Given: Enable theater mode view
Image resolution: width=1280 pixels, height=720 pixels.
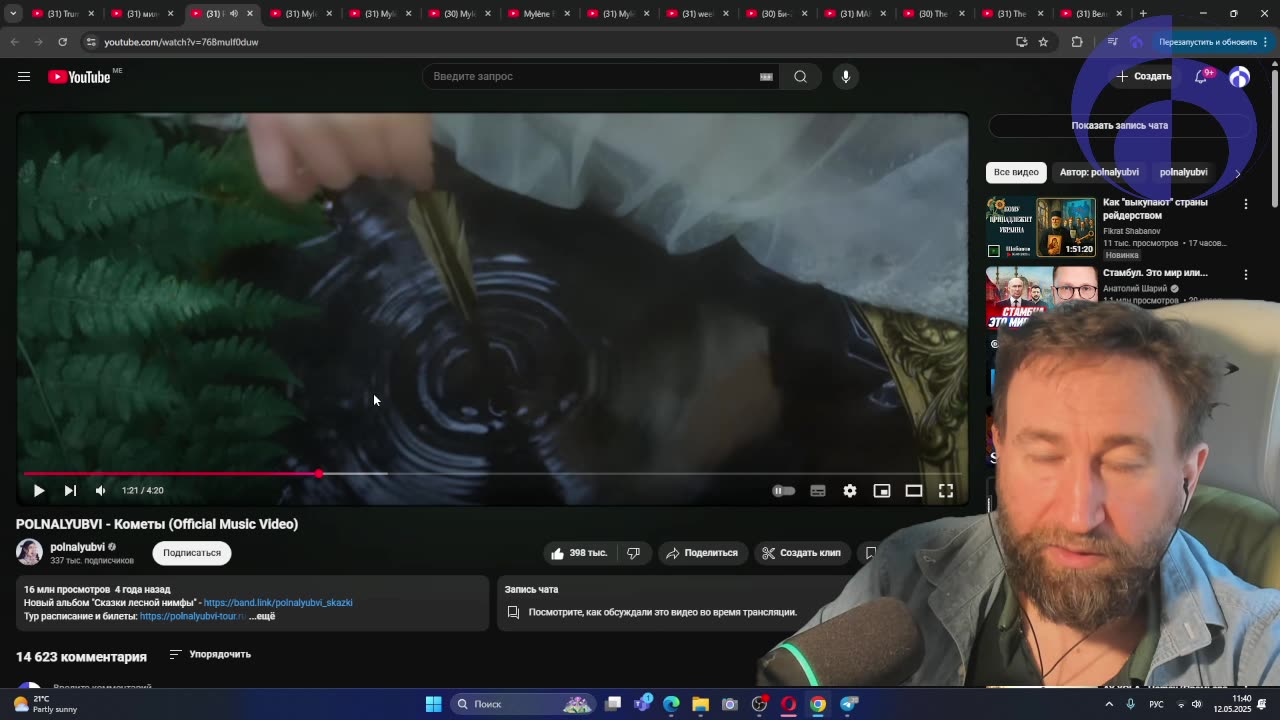Looking at the screenshot, I should 914,491.
